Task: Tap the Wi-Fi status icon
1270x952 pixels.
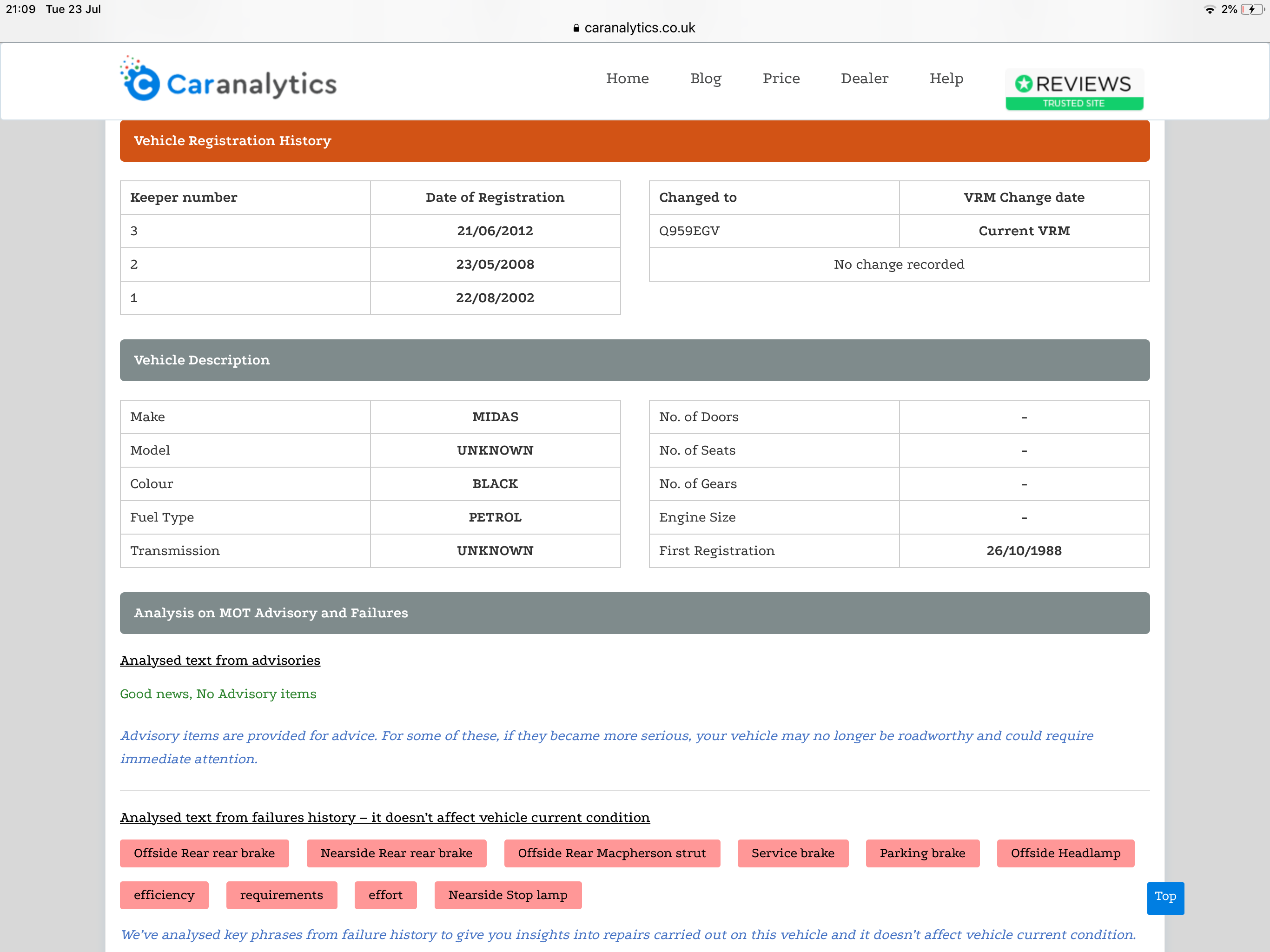Action: [1209, 9]
